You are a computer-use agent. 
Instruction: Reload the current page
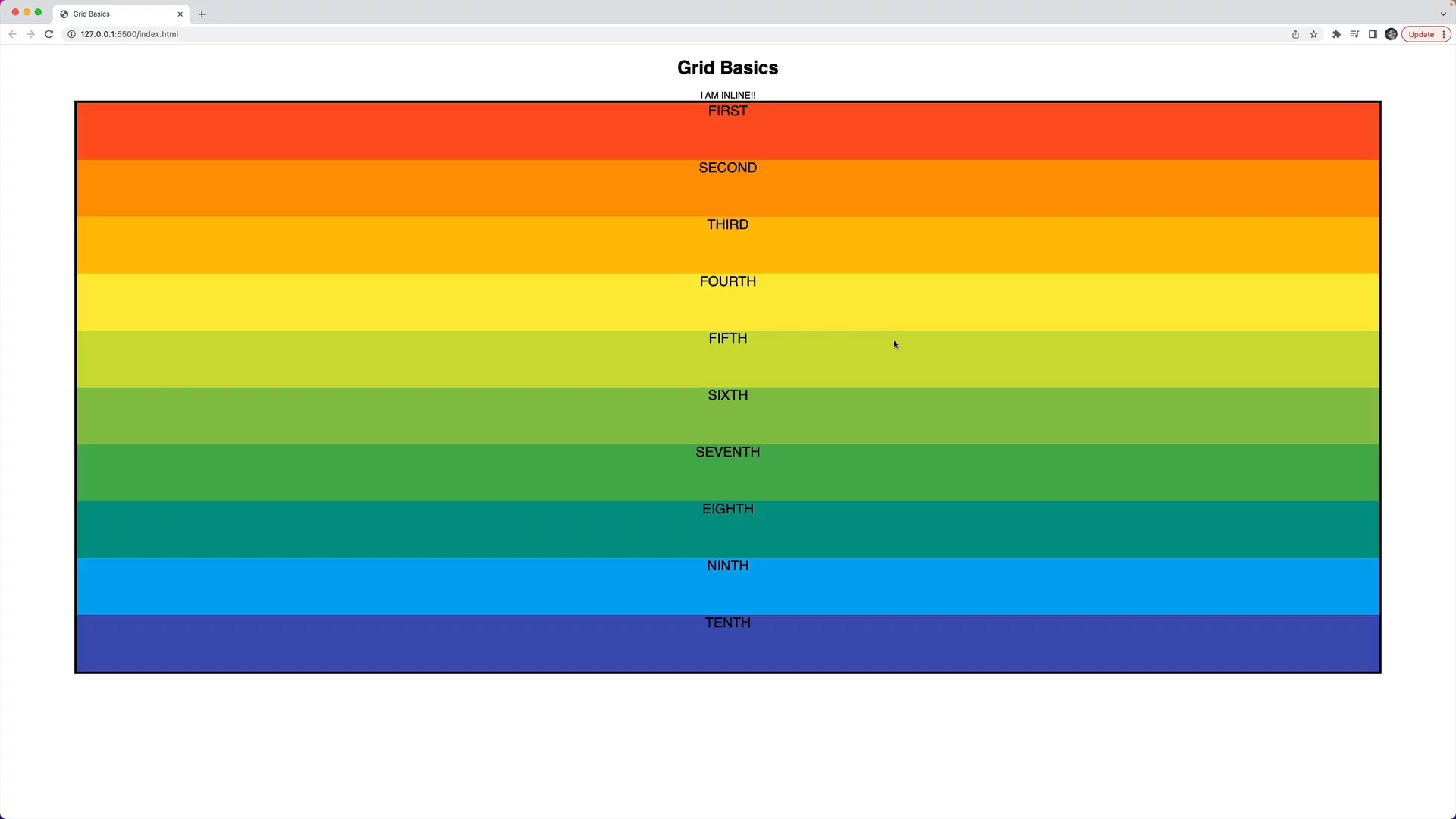tap(49, 34)
